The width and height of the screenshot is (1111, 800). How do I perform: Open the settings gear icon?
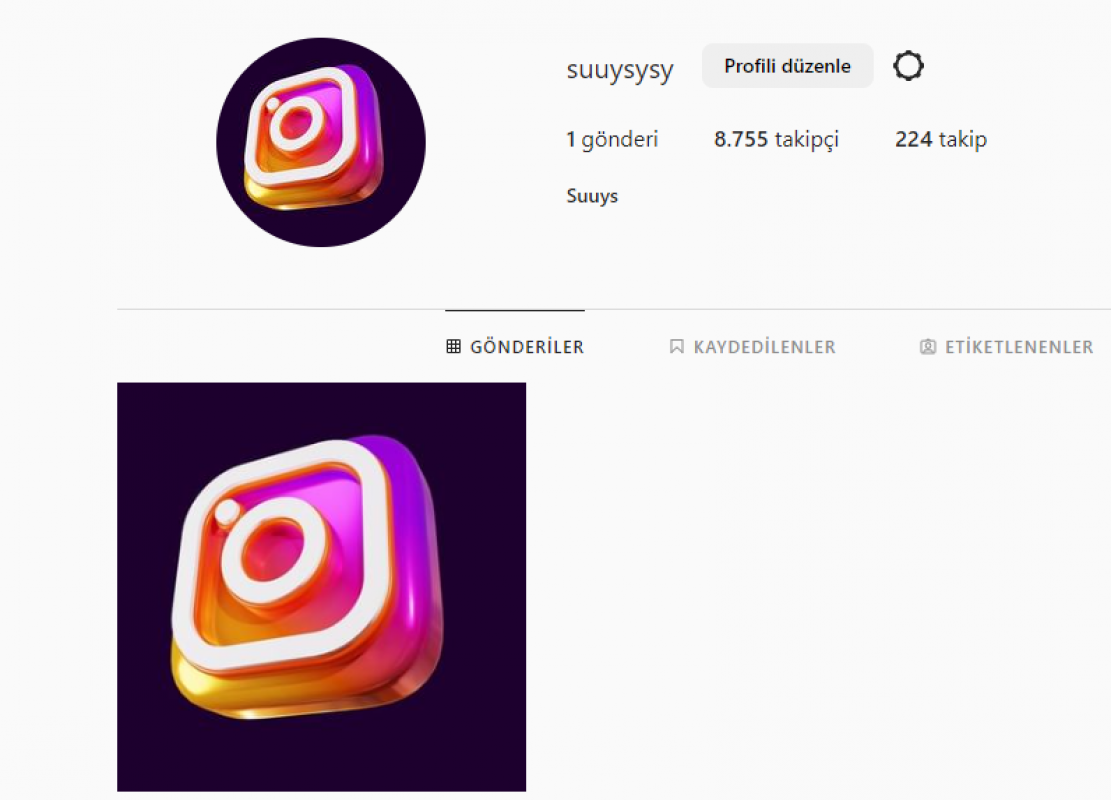(x=908, y=66)
